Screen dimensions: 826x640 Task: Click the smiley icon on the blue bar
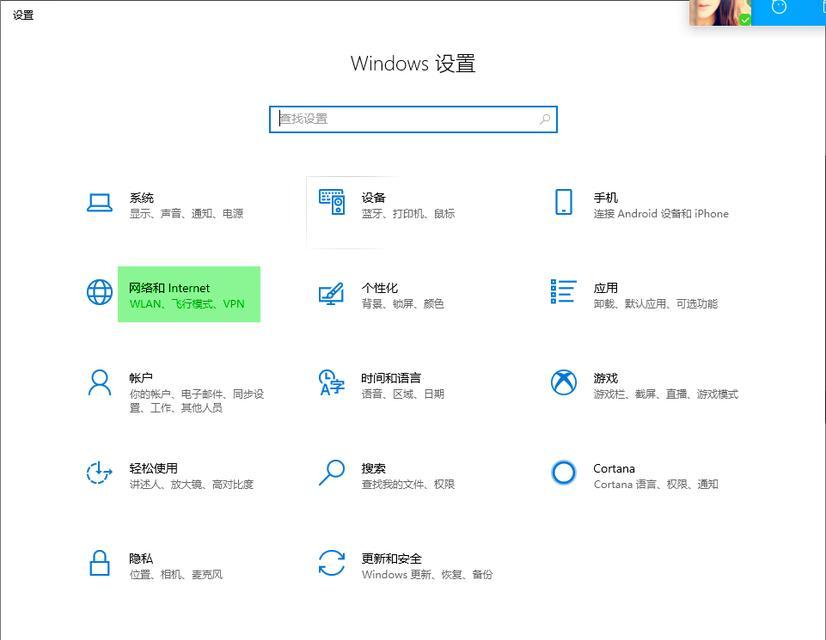click(779, 7)
